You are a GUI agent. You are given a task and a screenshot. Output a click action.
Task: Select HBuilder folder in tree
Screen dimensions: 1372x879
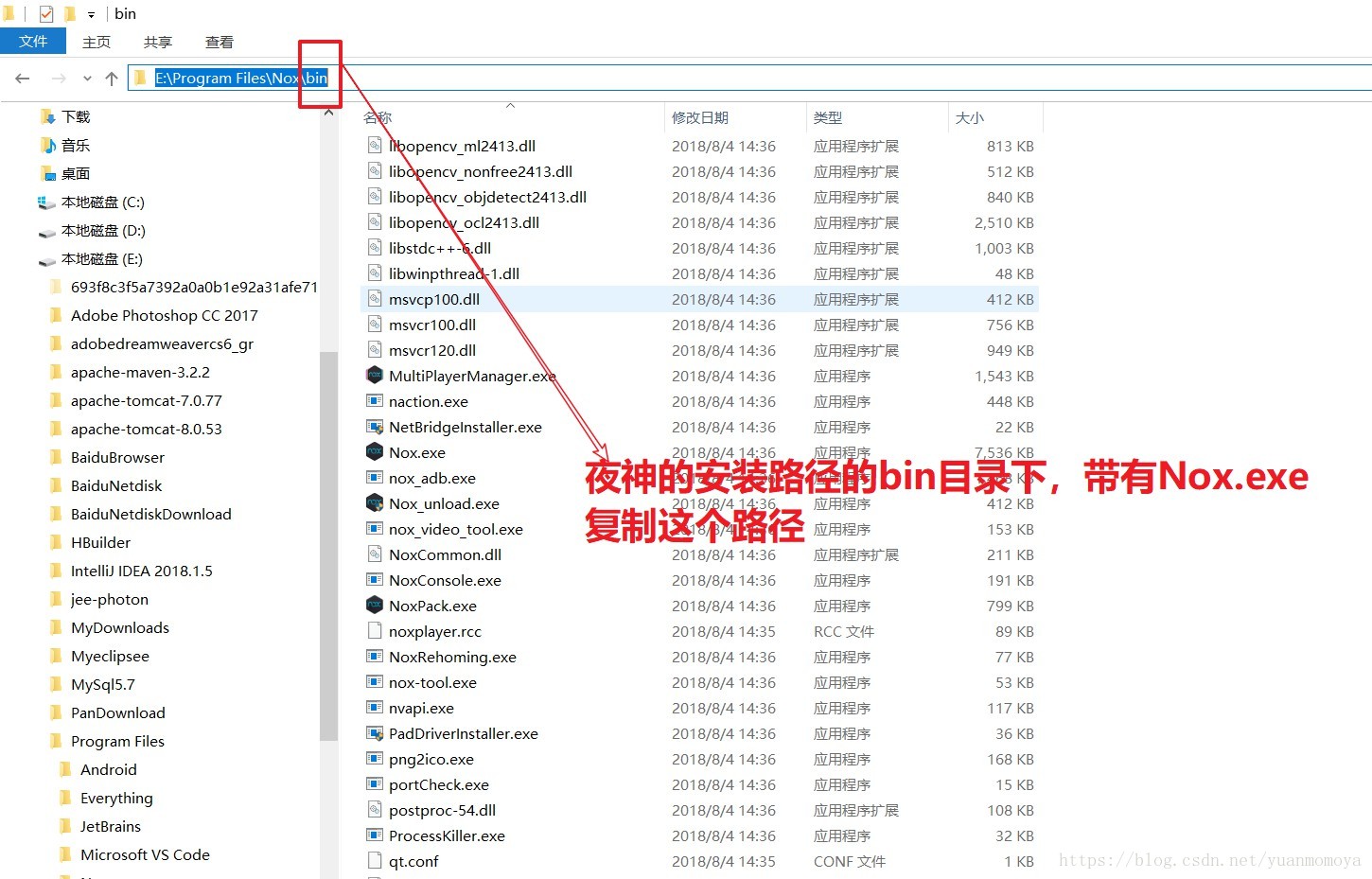(x=100, y=542)
